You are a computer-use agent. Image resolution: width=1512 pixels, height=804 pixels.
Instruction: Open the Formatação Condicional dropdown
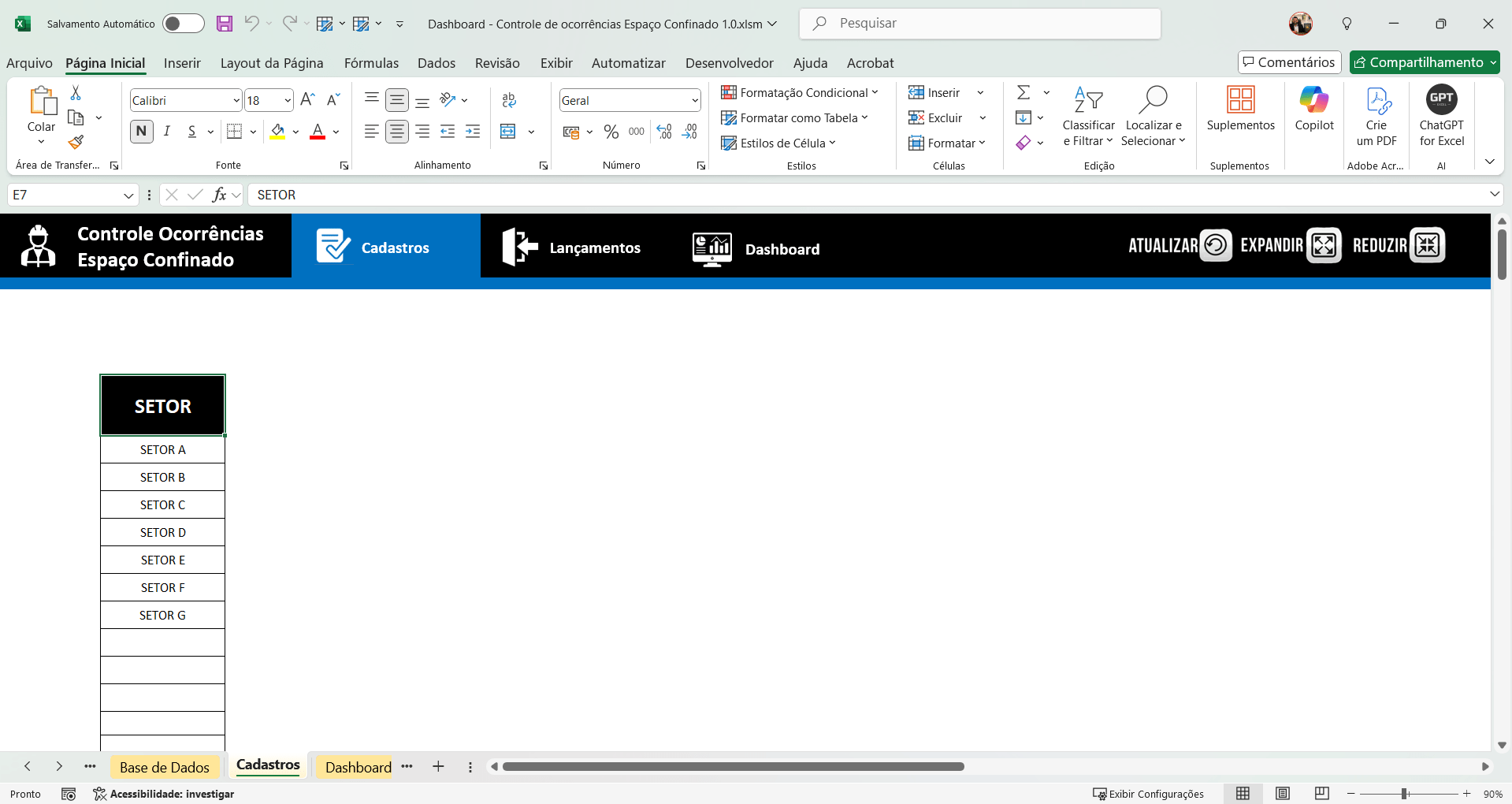pos(800,93)
